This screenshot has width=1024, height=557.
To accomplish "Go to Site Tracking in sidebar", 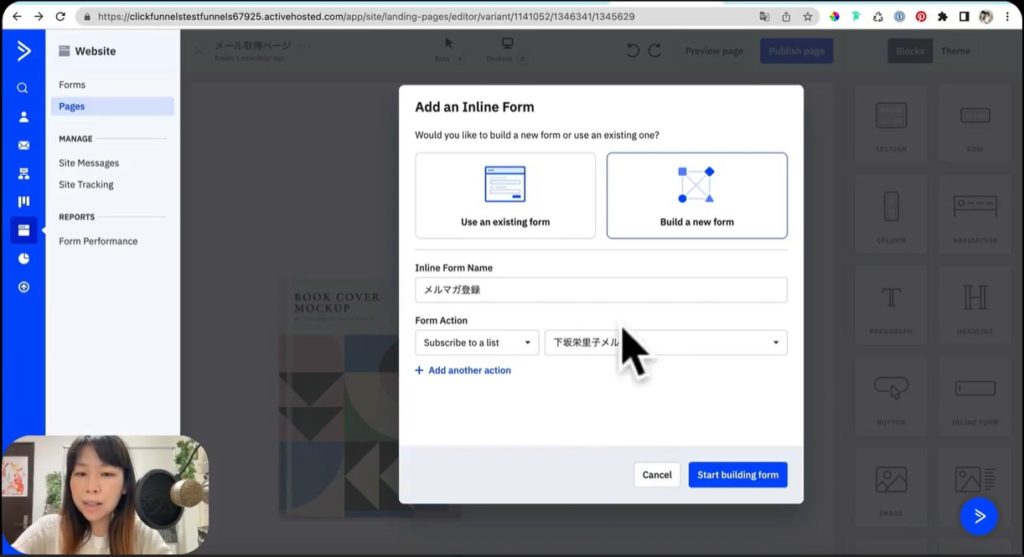I will (86, 184).
